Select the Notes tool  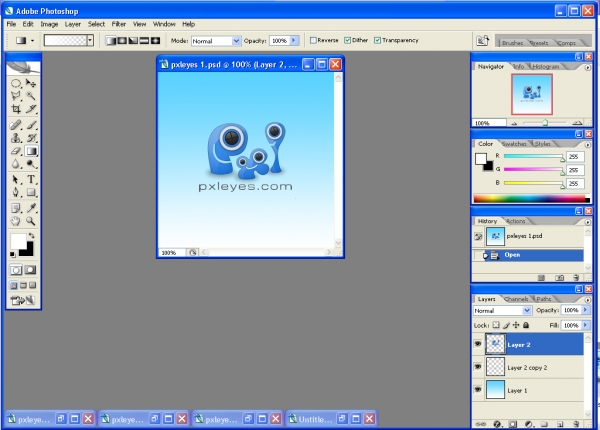coord(16,208)
